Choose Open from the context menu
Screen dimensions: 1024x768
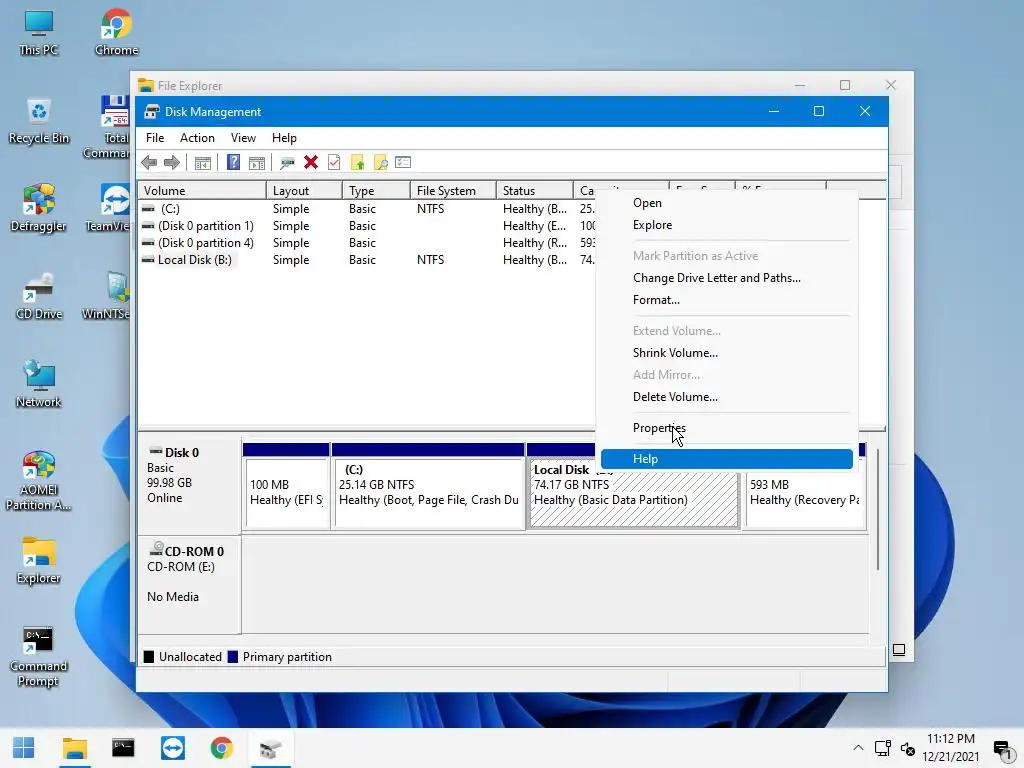(x=727, y=203)
